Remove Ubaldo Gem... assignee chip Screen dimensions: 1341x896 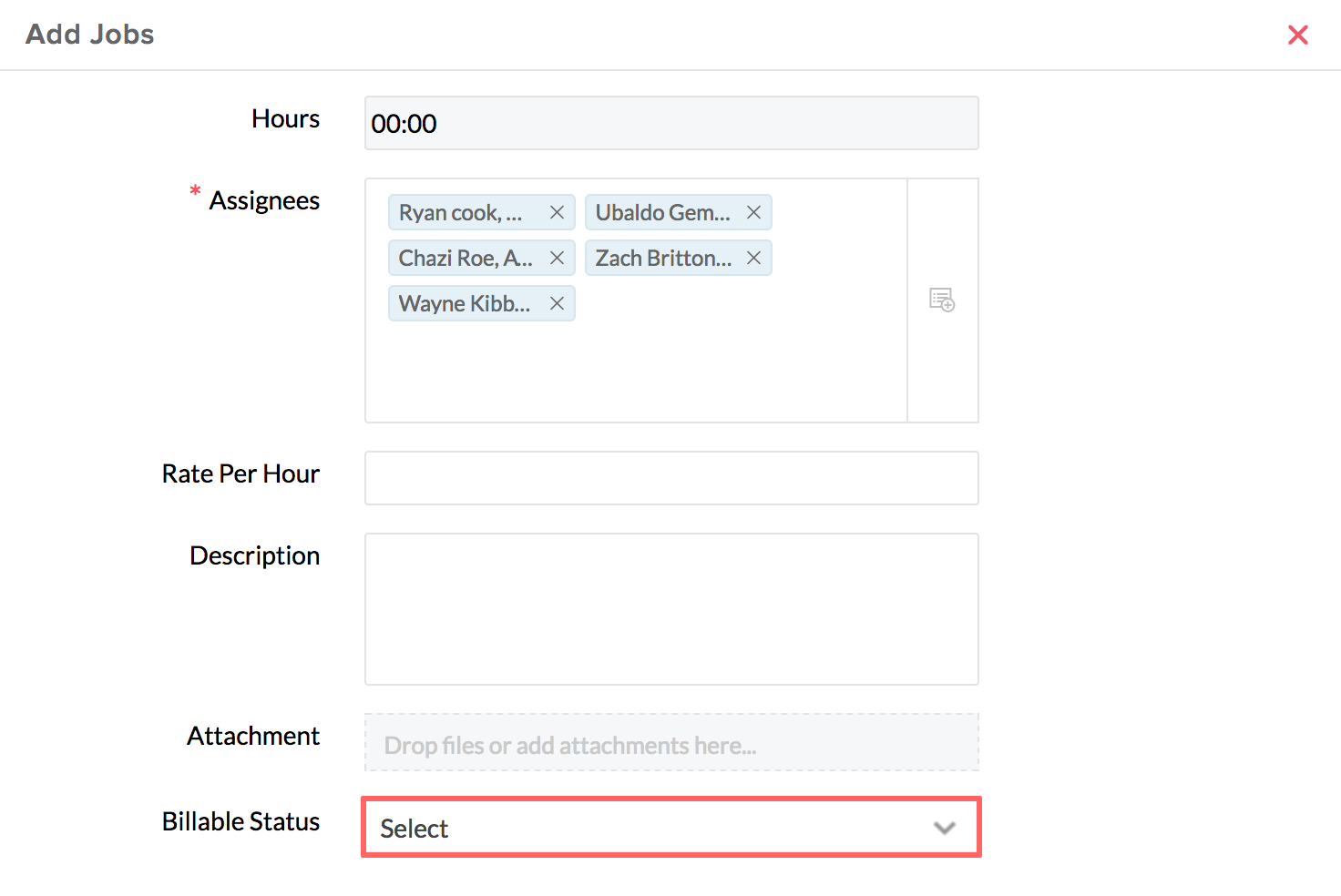click(753, 212)
